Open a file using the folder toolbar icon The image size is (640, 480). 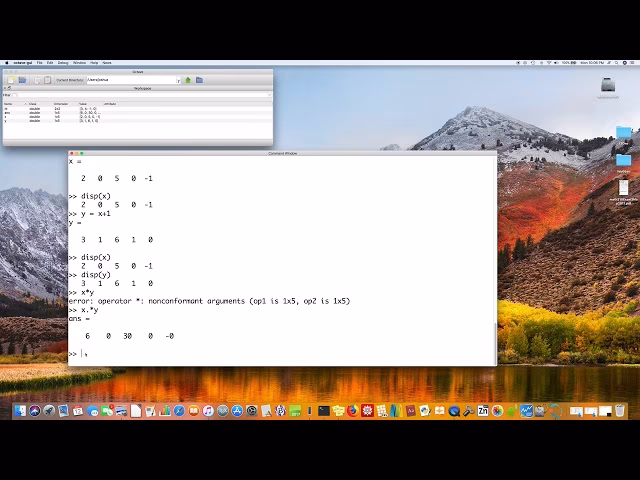22,80
